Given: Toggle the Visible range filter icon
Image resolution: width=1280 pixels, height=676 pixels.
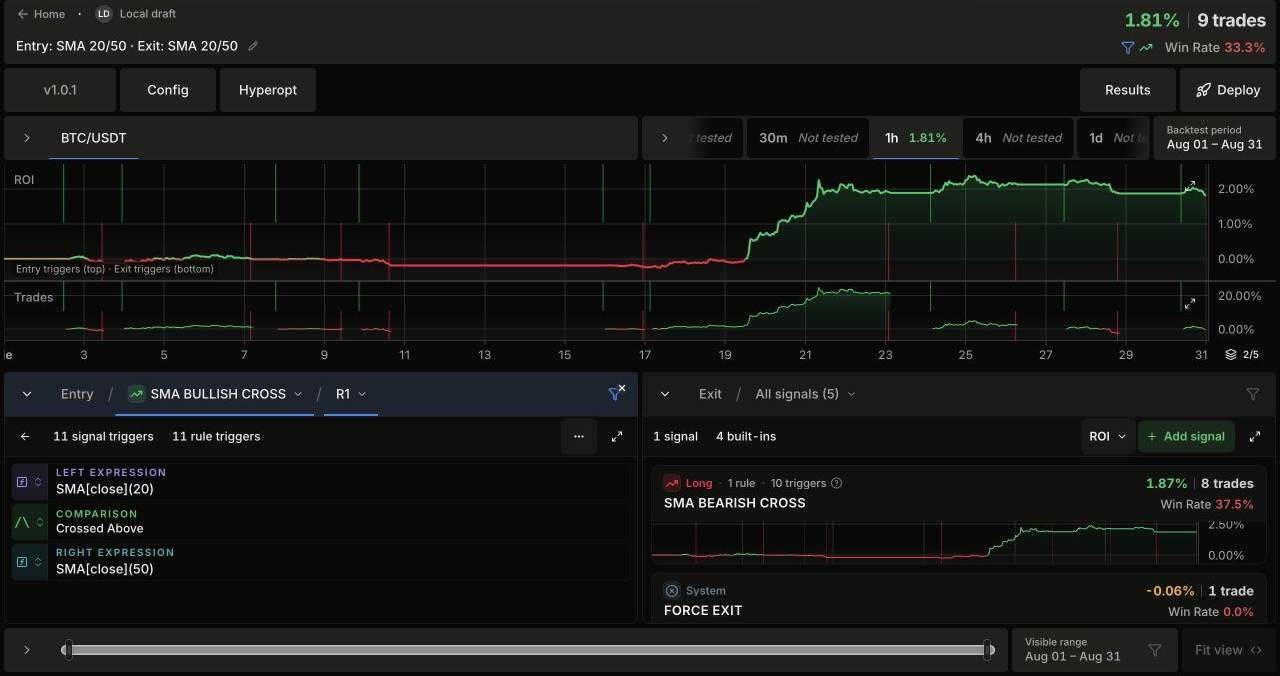Looking at the screenshot, I should pos(1155,650).
